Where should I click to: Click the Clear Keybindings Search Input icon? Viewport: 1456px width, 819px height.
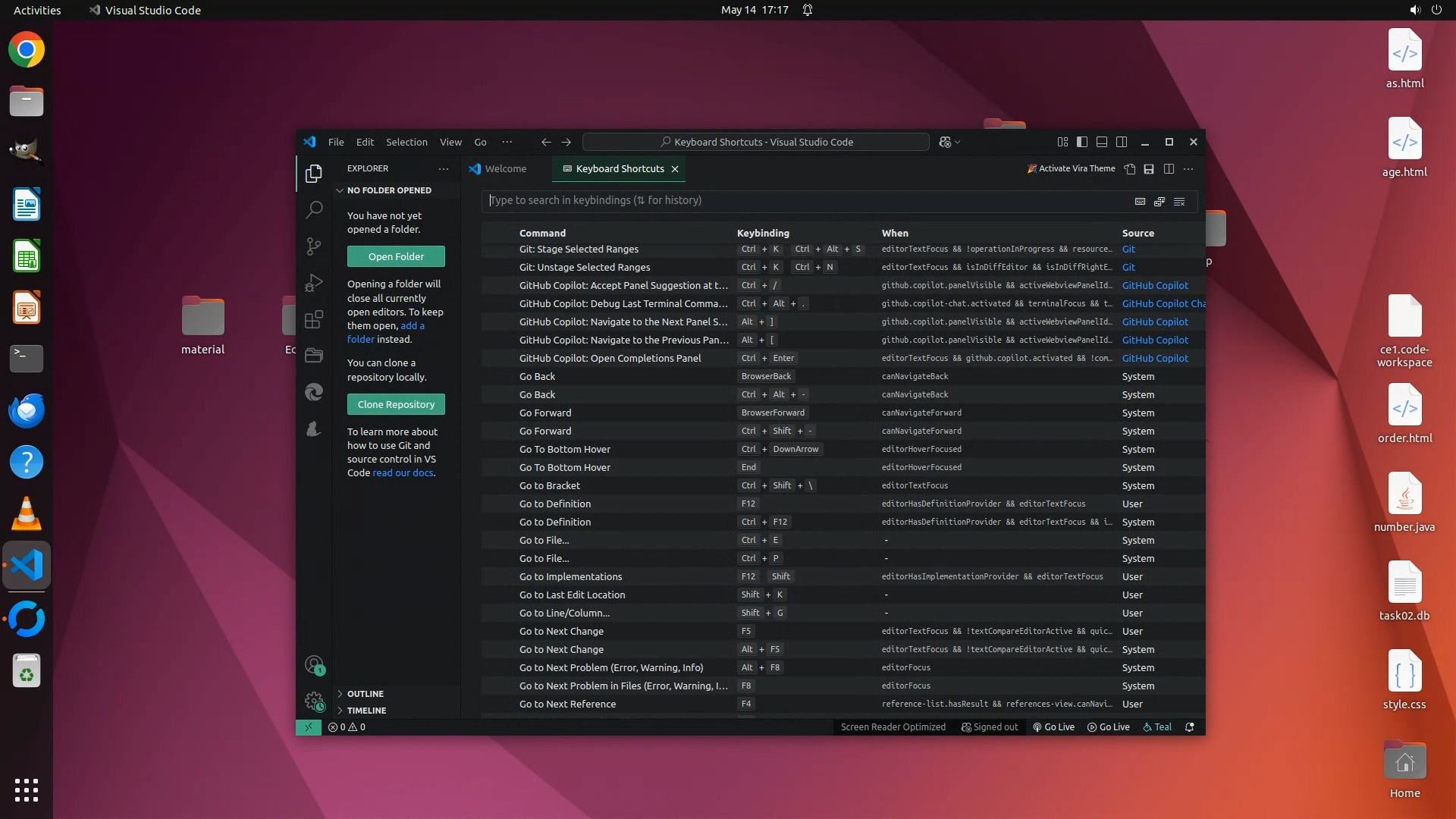click(x=1179, y=201)
